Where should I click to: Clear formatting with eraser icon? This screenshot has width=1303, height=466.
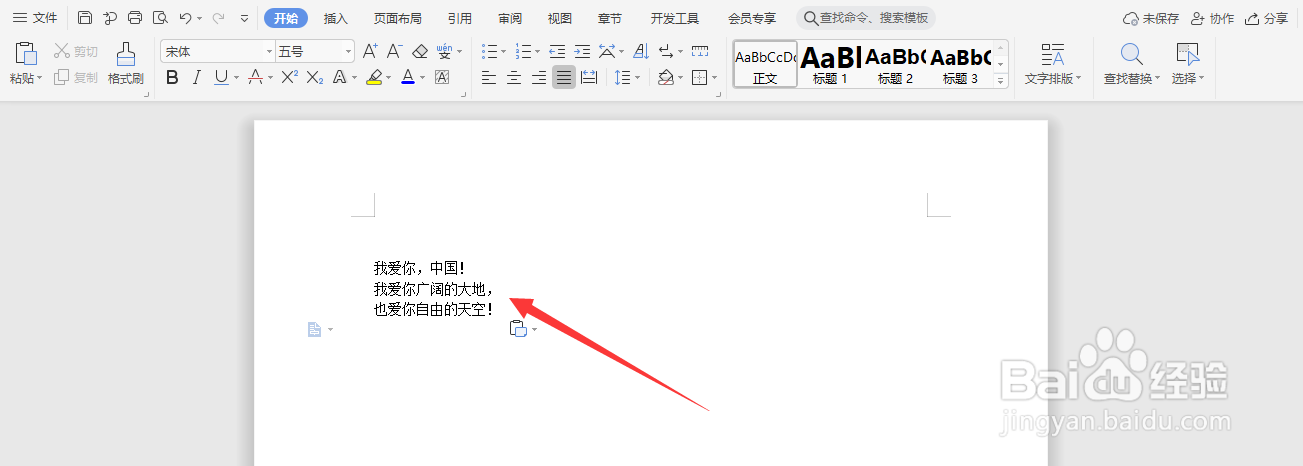[x=420, y=51]
